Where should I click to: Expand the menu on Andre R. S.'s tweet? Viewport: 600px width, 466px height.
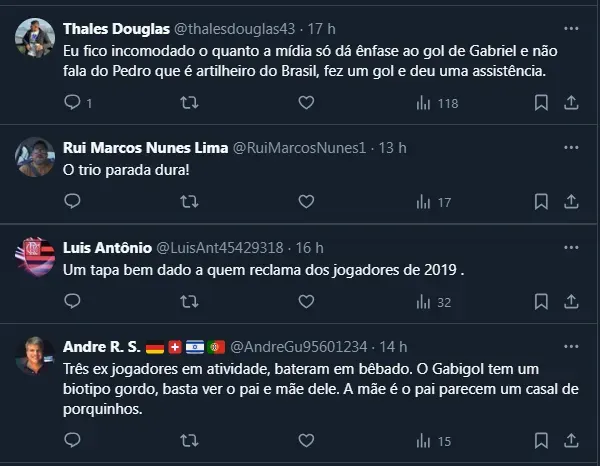571,346
